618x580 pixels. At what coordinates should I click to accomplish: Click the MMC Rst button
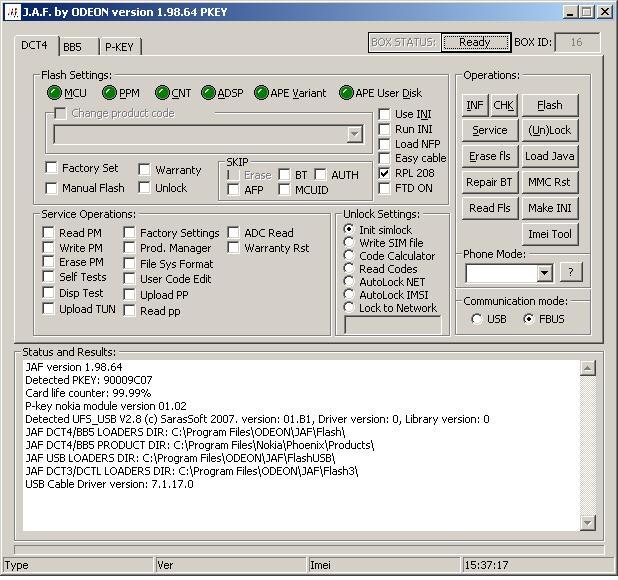550,182
